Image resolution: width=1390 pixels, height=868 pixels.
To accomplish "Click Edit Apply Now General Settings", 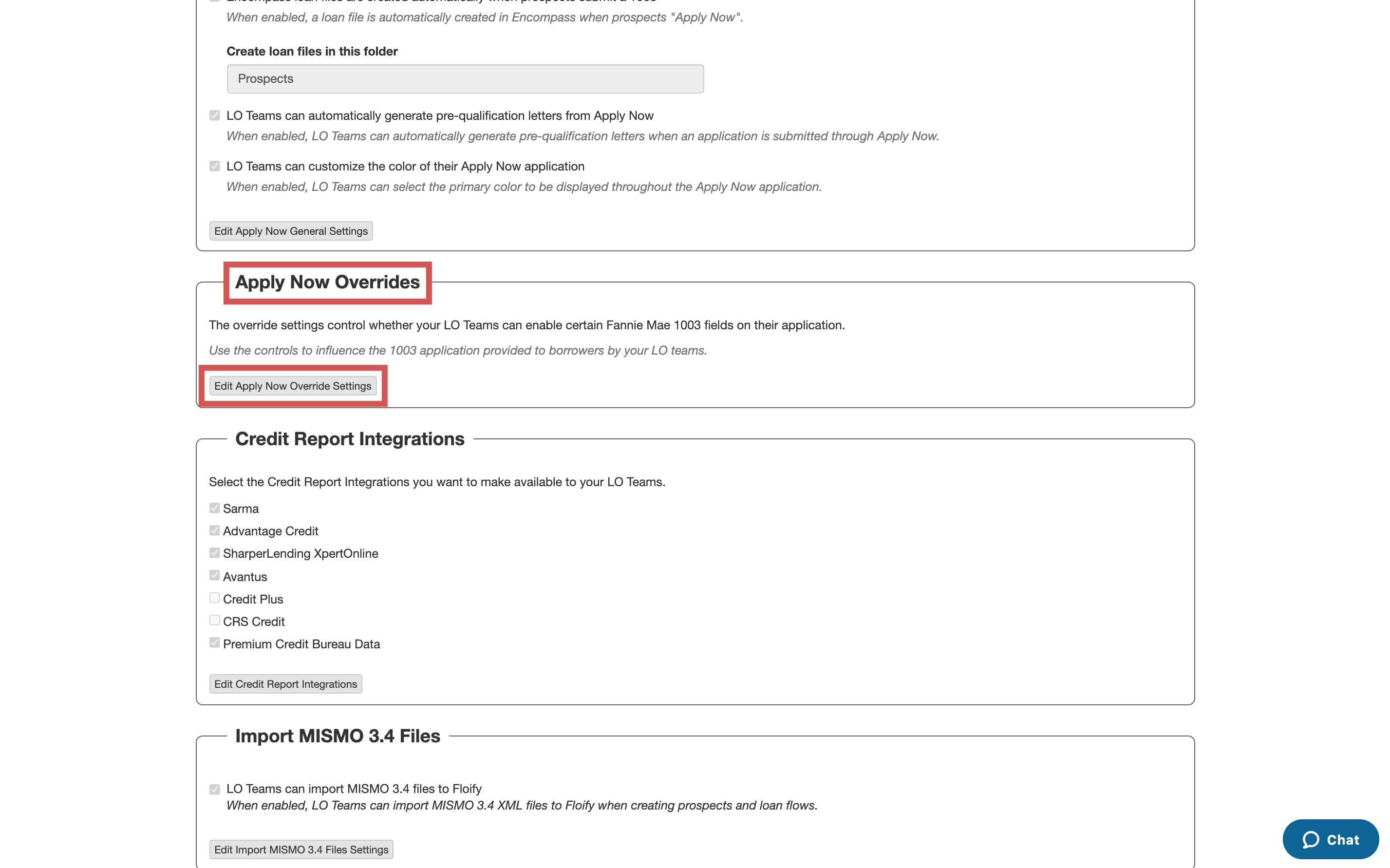I will 291,231.
